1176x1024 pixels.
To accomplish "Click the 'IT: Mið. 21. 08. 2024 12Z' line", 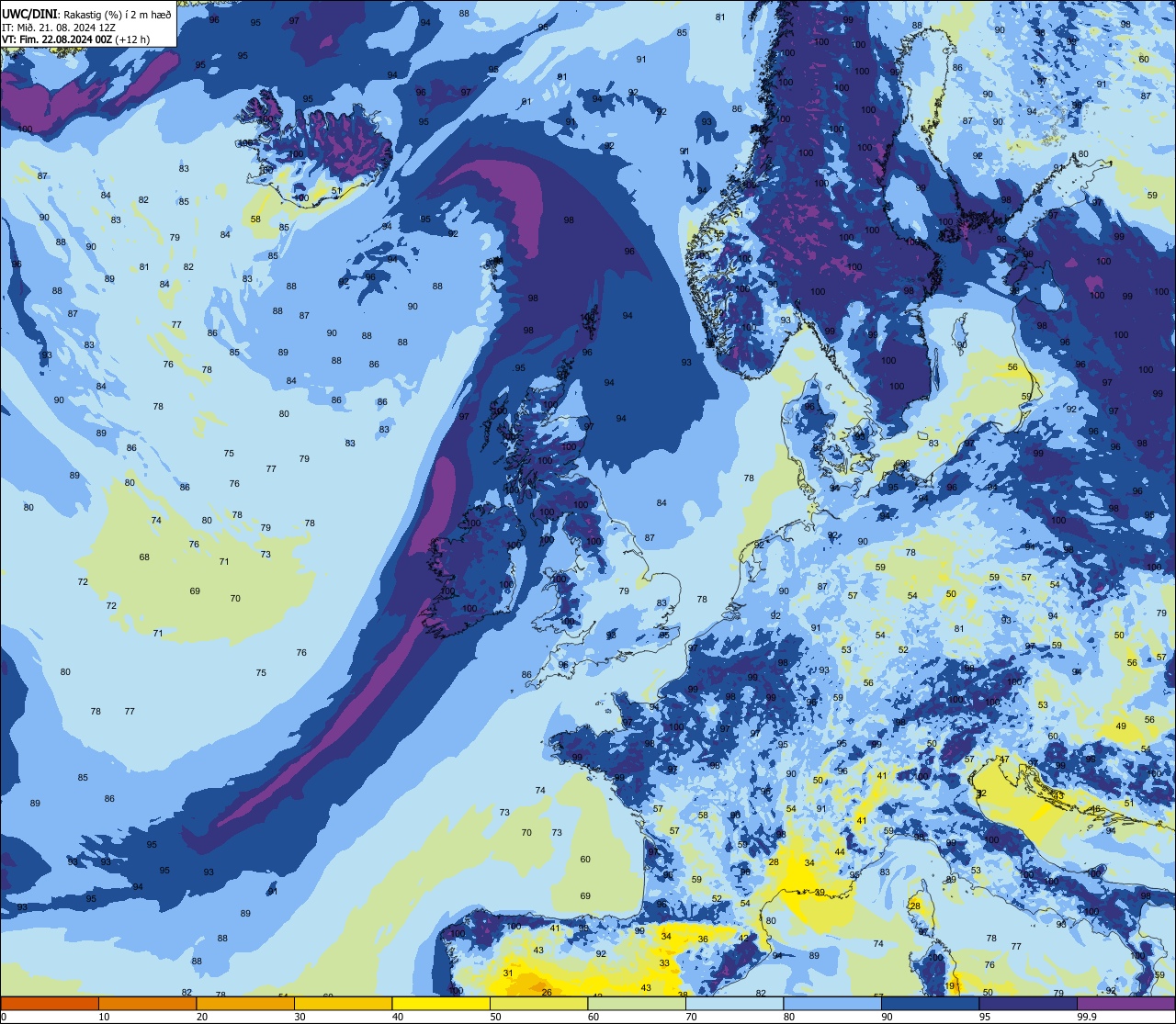I will pyautogui.click(x=60, y=28).
